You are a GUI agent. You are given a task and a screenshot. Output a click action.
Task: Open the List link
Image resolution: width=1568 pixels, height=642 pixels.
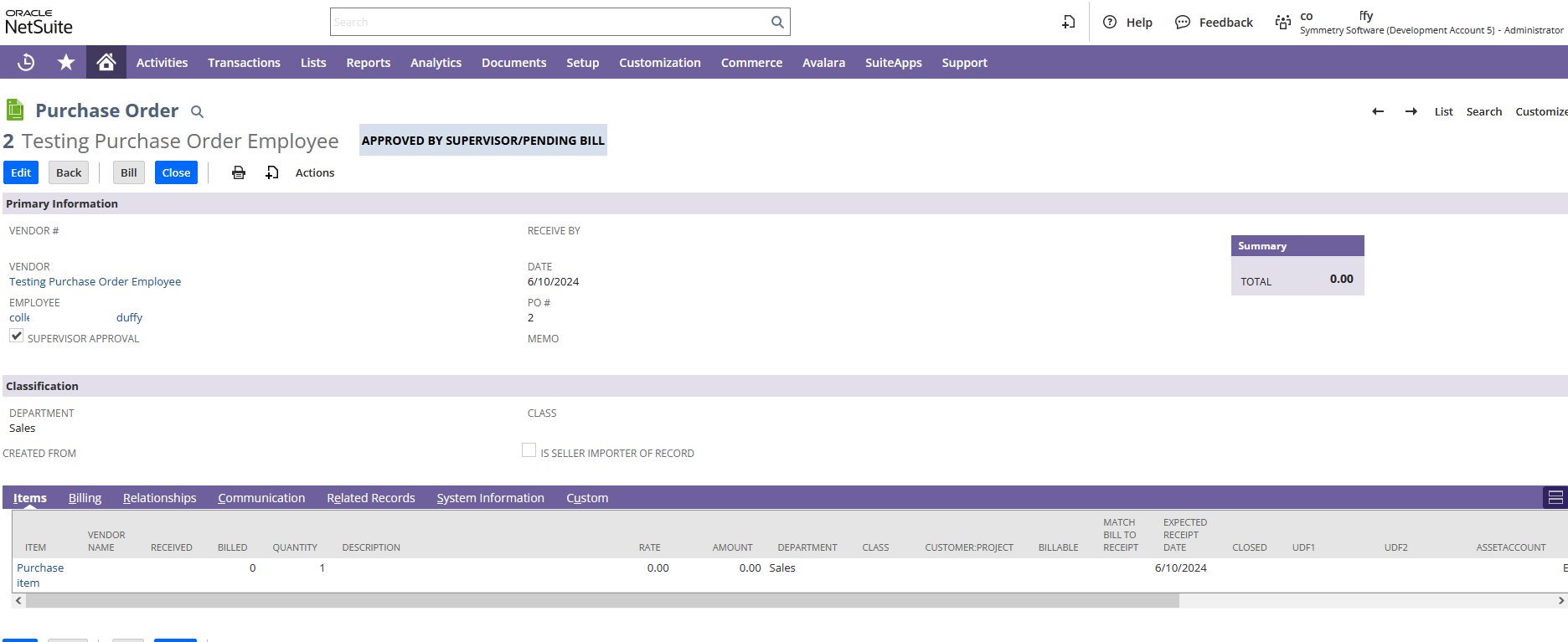tap(1443, 111)
